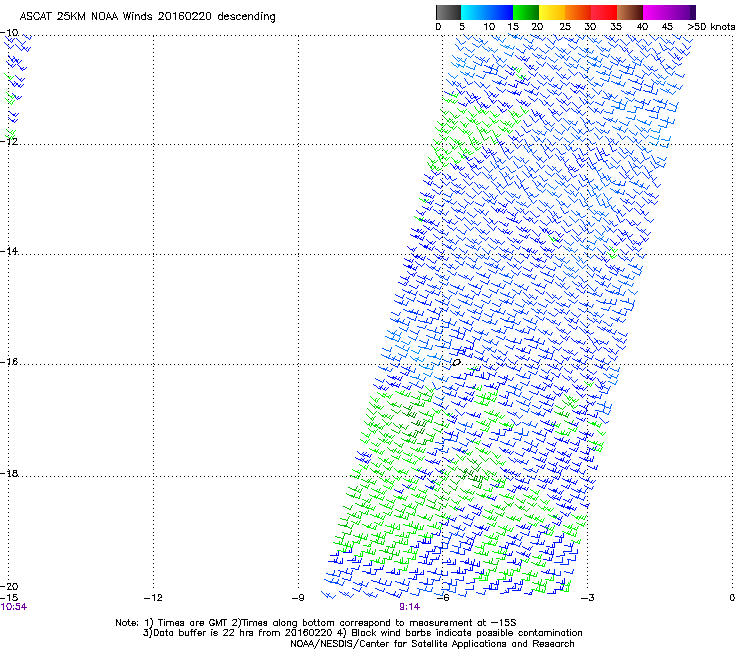Click the '-9' longitude axis label
Image resolution: width=740 pixels, height=650 pixels.
[x=298, y=598]
